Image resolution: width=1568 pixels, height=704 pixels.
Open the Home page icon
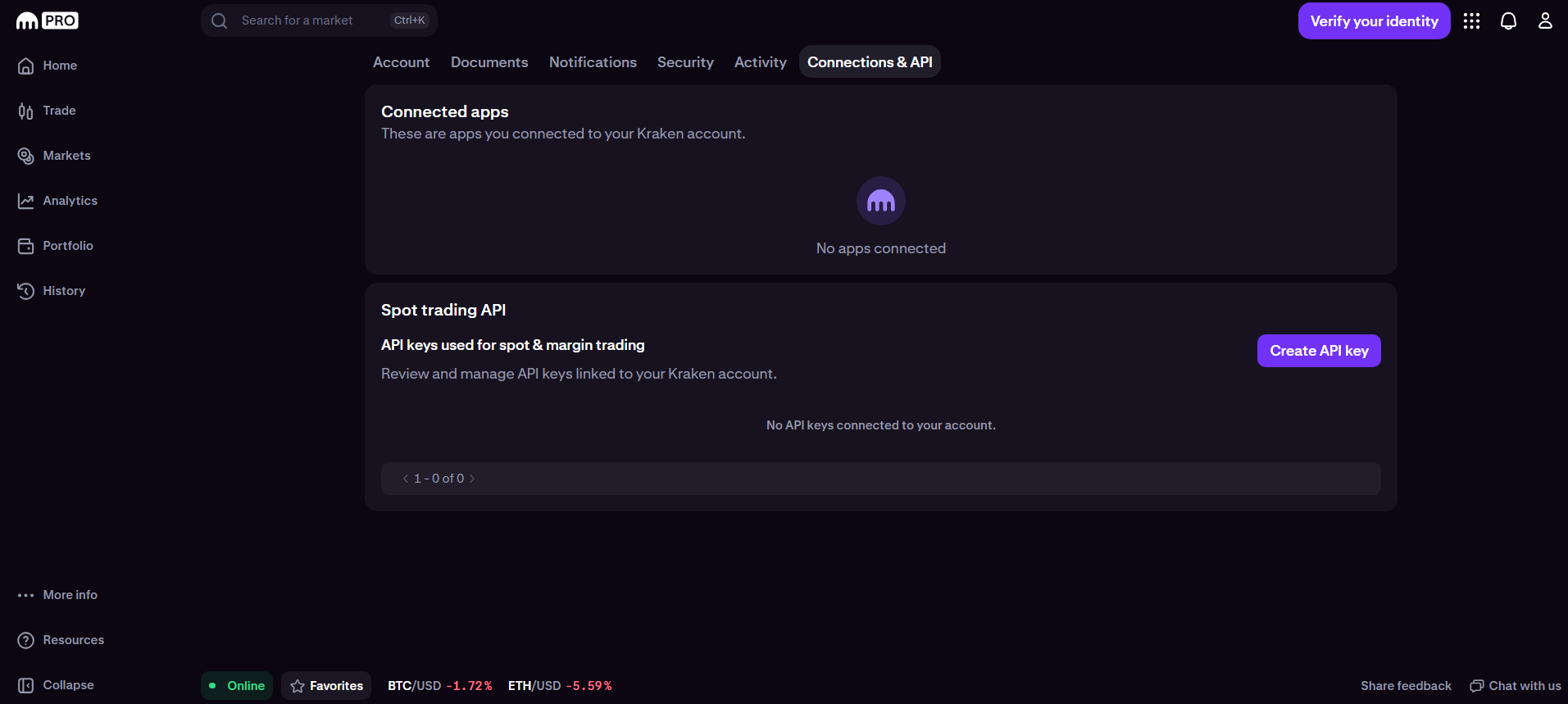pyautogui.click(x=26, y=66)
